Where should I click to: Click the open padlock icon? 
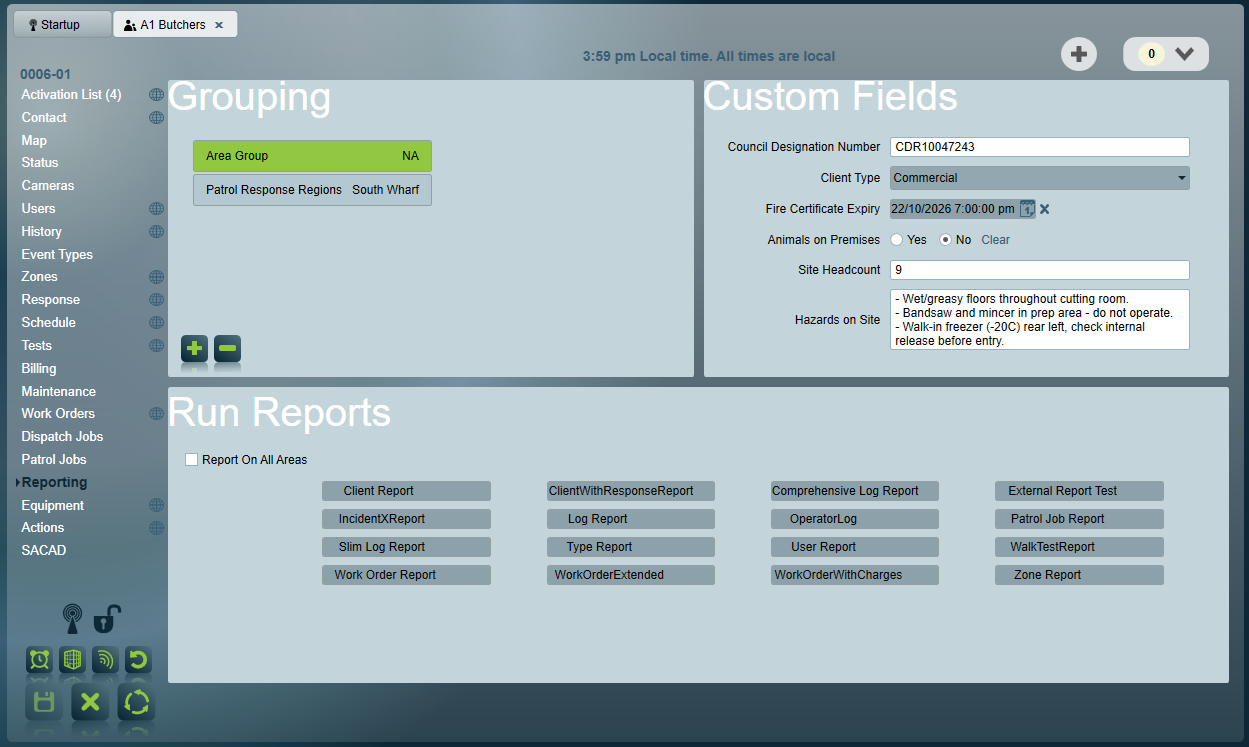[107, 619]
